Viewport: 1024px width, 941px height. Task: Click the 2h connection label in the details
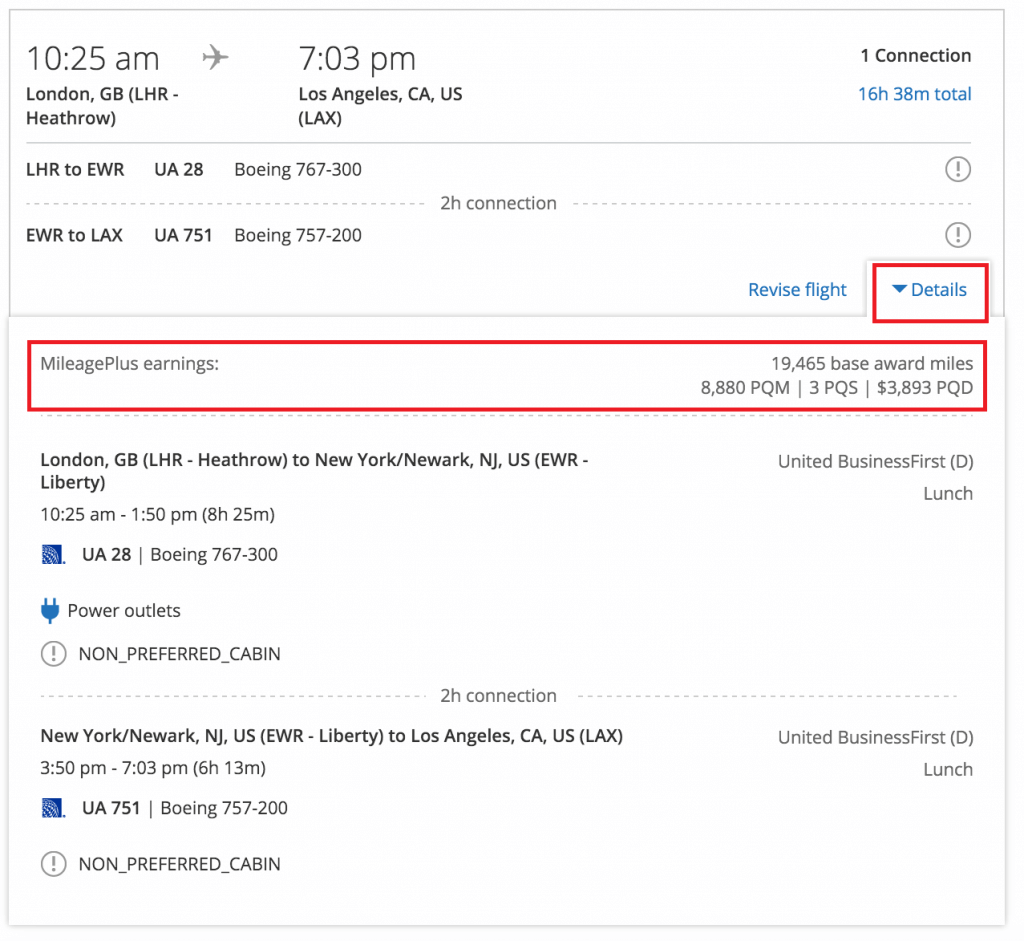click(x=498, y=695)
